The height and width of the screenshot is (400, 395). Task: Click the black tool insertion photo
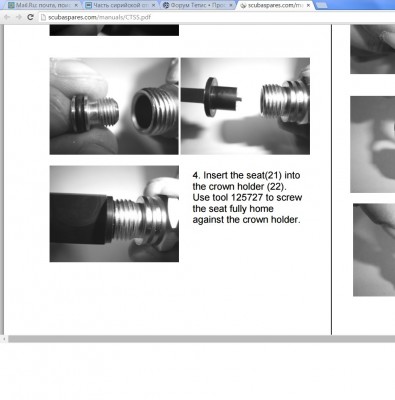114,214
